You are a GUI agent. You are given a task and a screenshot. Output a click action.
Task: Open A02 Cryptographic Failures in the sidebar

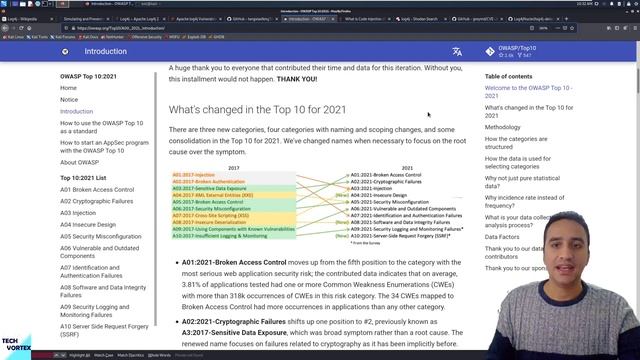click(97, 201)
